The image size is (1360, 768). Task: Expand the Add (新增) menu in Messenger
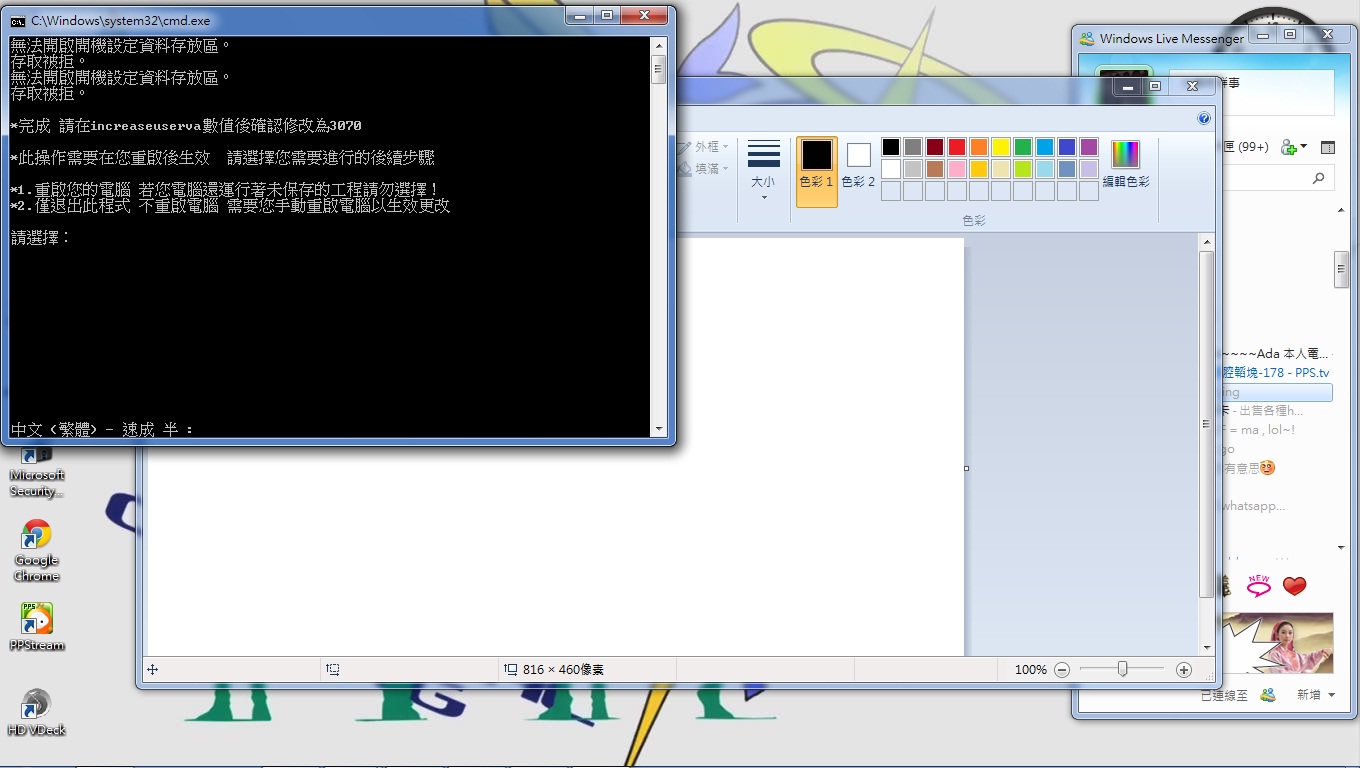(x=1315, y=695)
